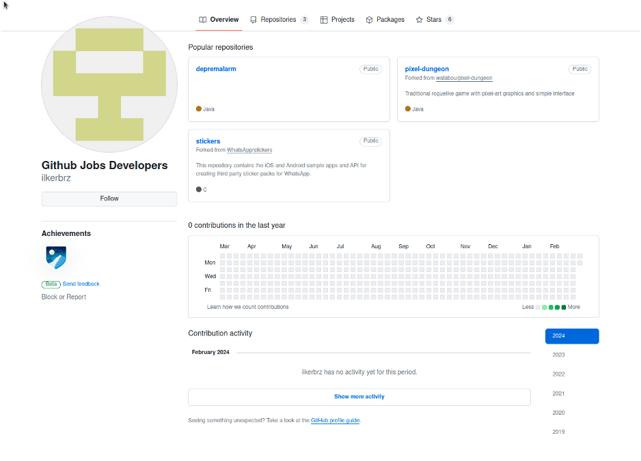Click Java language dot on pixel-dungeon card
This screenshot has width=641, height=461.
408,109
